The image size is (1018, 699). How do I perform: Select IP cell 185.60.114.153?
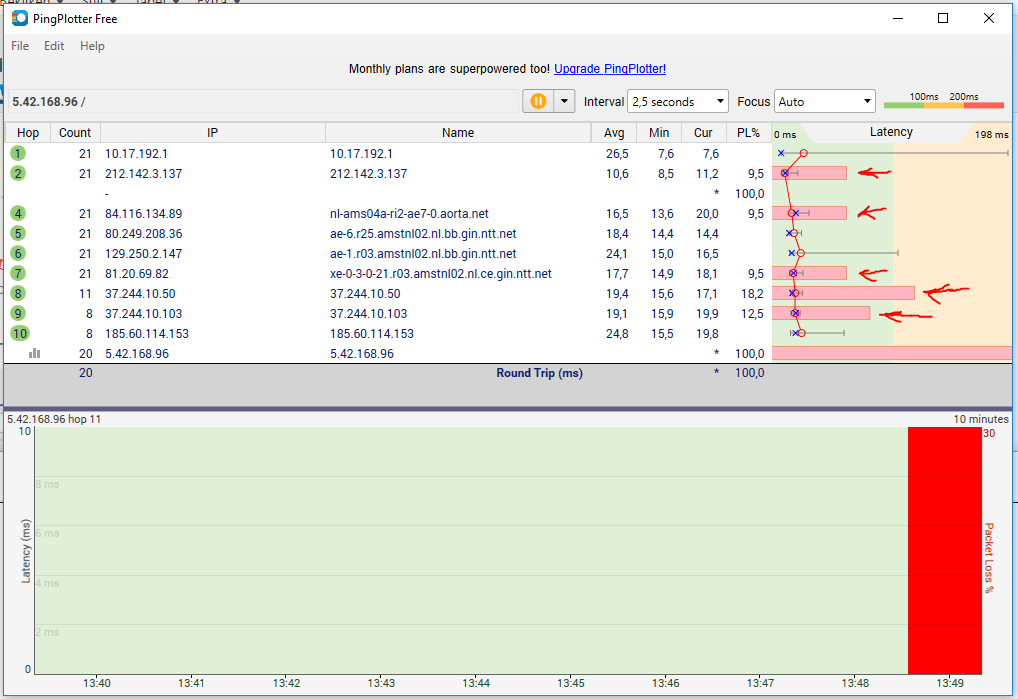147,334
